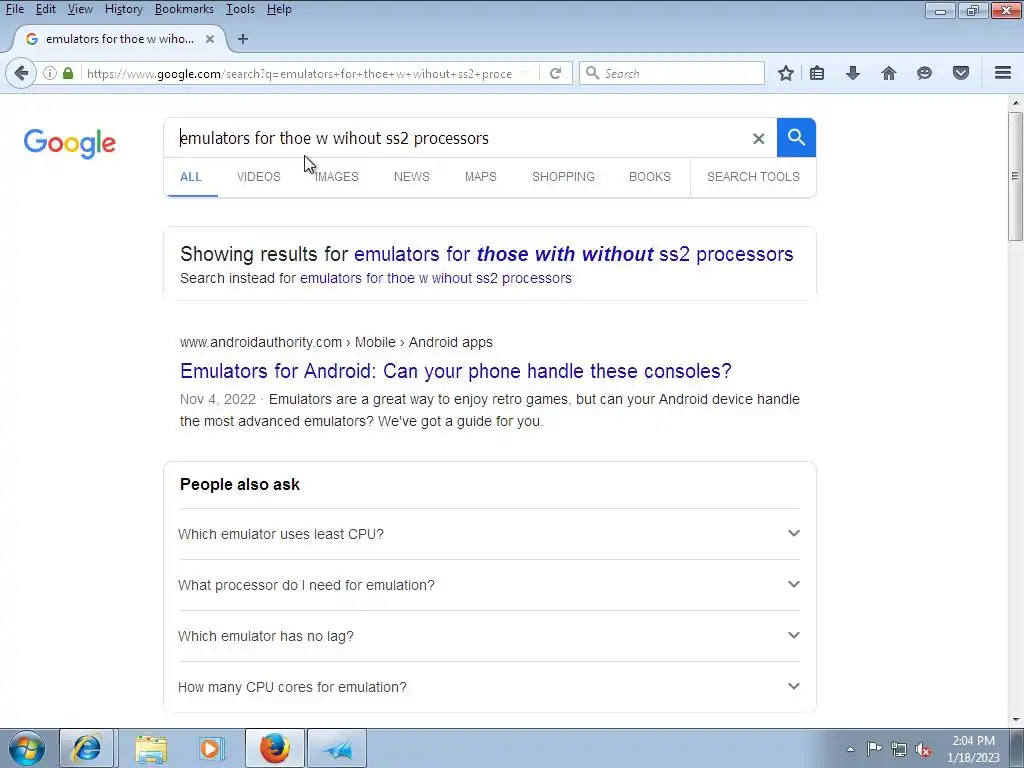1024x768 pixels.
Task: Open the History menu
Action: pos(123,9)
